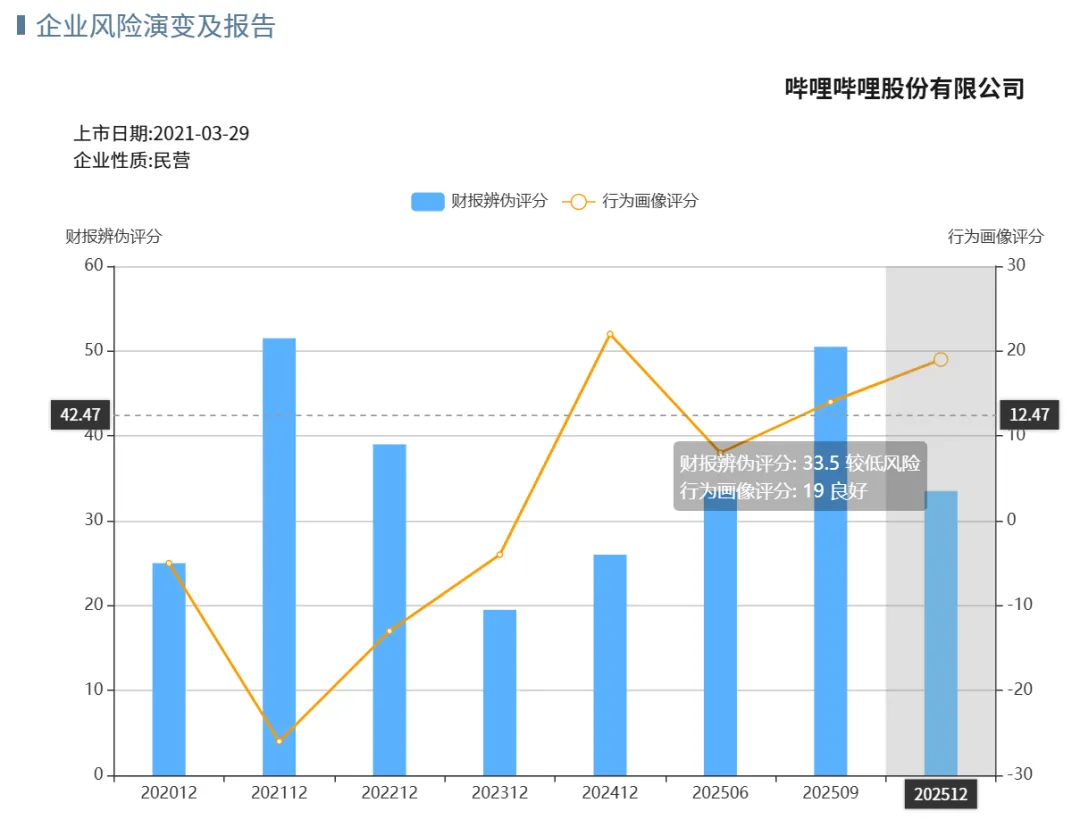Image resolution: width=1080 pixels, height=836 pixels.
Task: Click the line point at 202312
Action: pyautogui.click(x=499, y=554)
